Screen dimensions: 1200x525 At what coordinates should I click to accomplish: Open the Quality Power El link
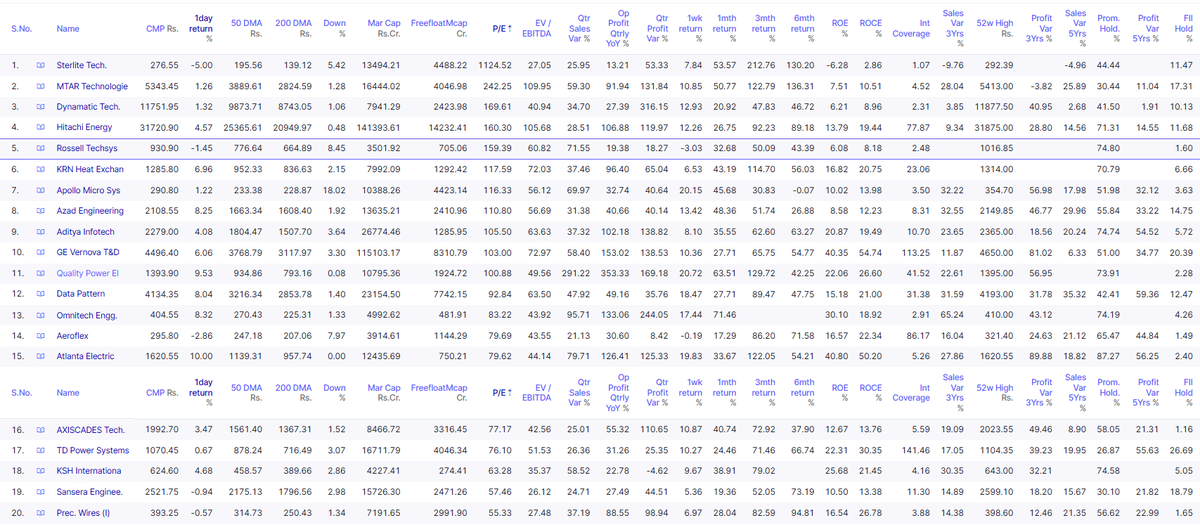(90, 272)
